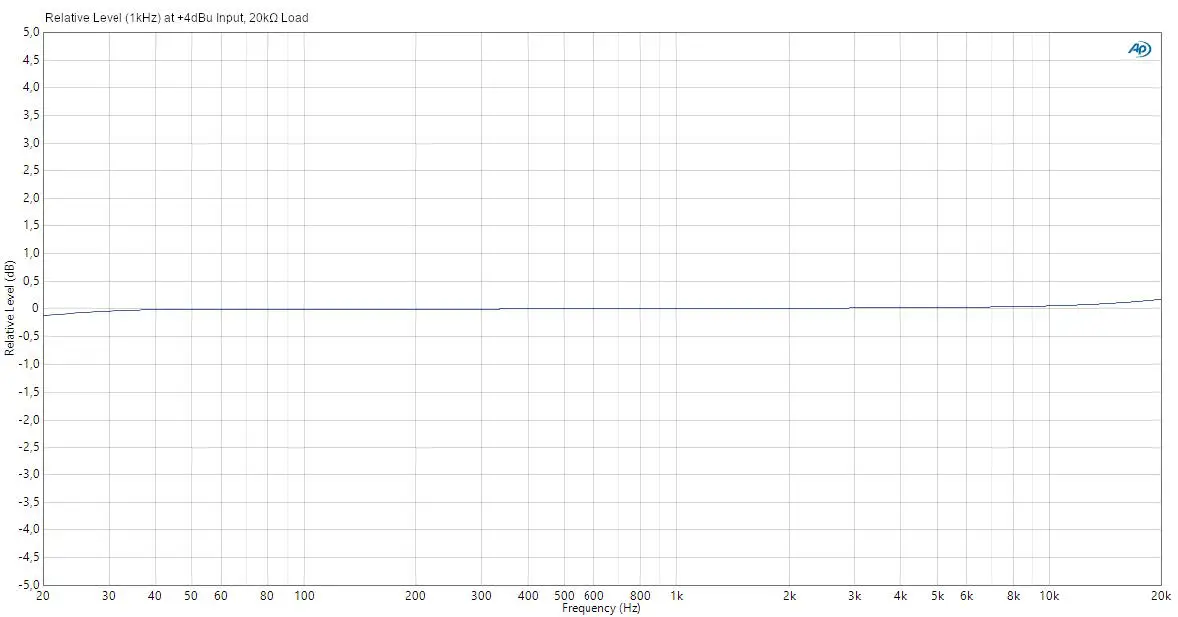The image size is (1178, 617).
Task: Click the Frequency (Hz) axis label
Action: click(601, 608)
